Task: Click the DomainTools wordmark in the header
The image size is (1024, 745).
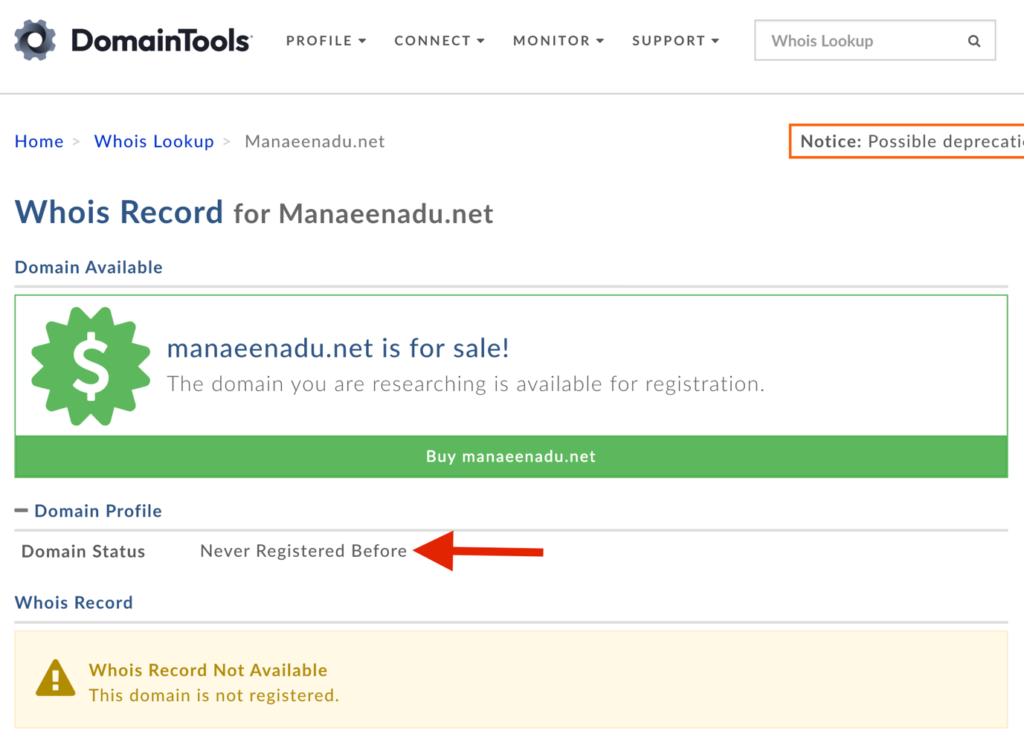Action: click(x=160, y=40)
